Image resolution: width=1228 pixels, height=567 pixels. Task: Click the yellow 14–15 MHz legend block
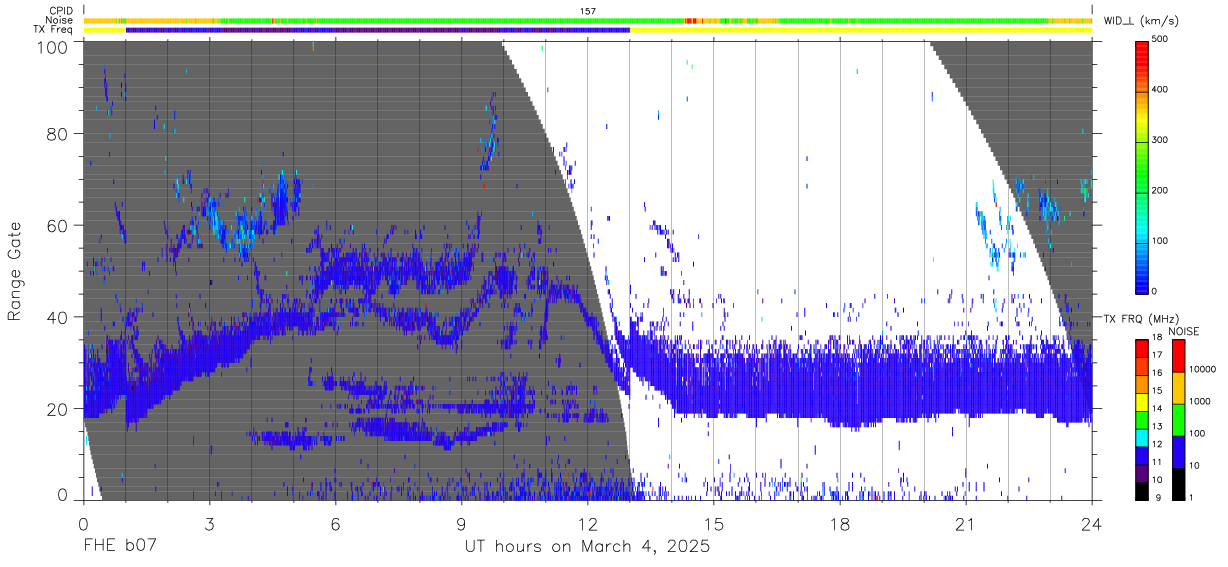click(x=1142, y=402)
